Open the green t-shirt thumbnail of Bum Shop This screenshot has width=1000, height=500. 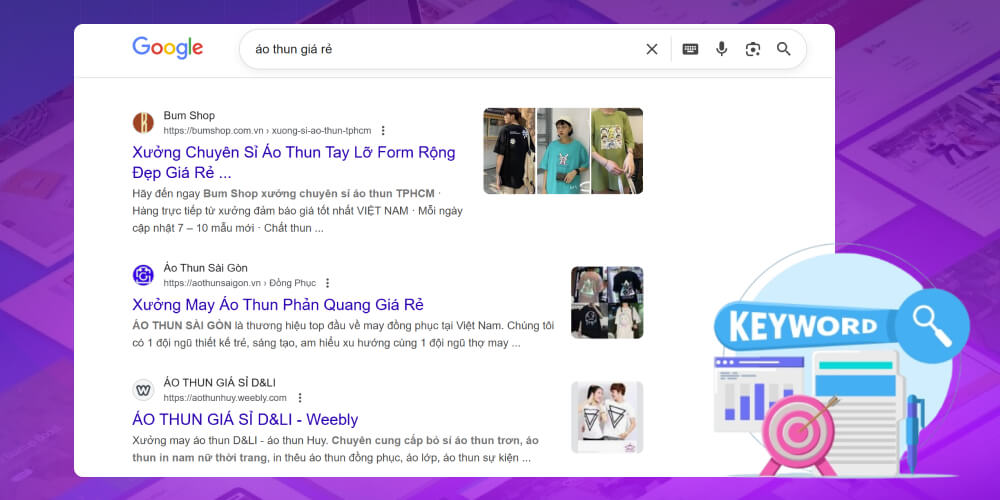(617, 151)
